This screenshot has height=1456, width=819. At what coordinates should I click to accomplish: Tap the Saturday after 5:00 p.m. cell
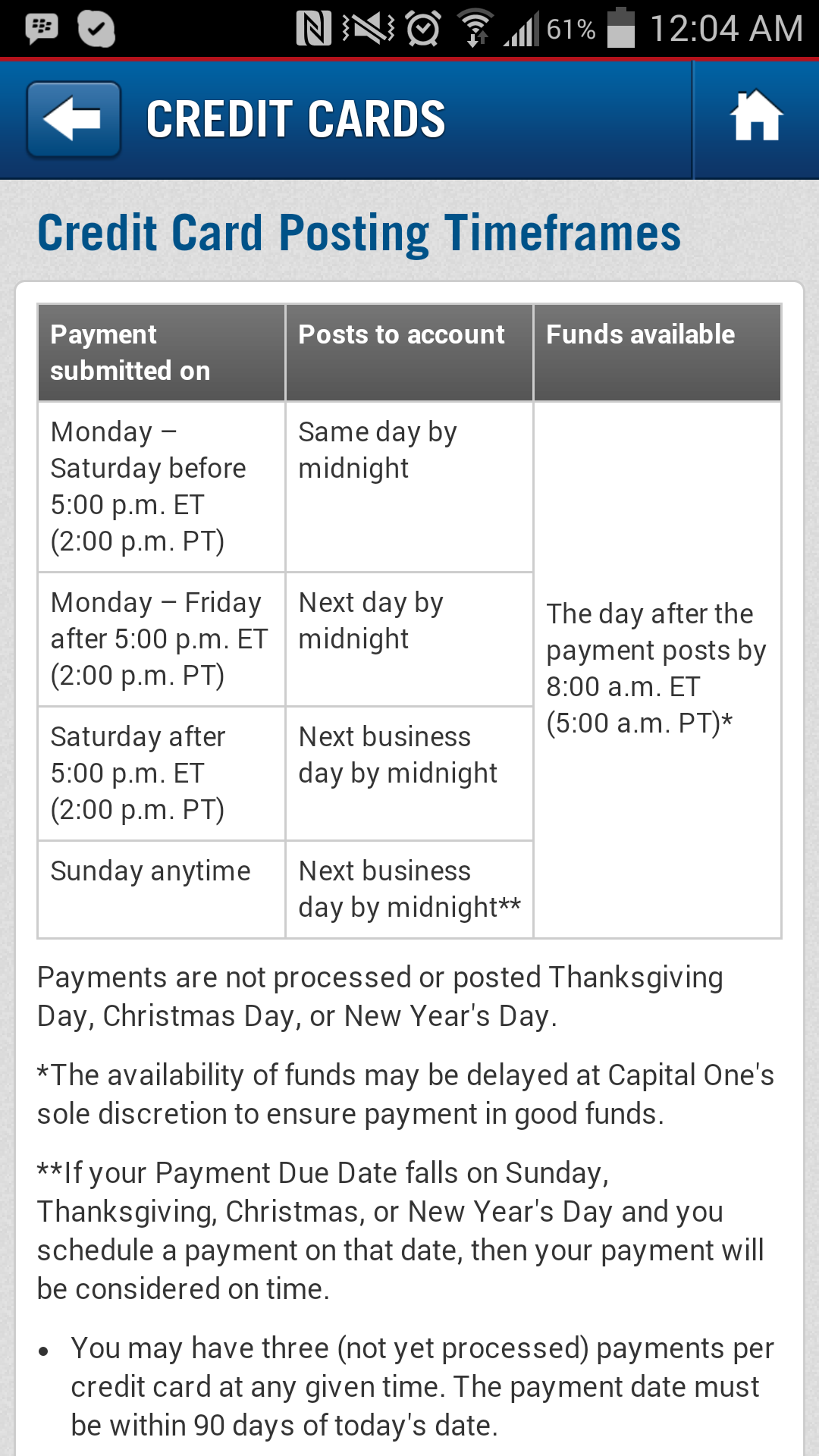tap(162, 773)
